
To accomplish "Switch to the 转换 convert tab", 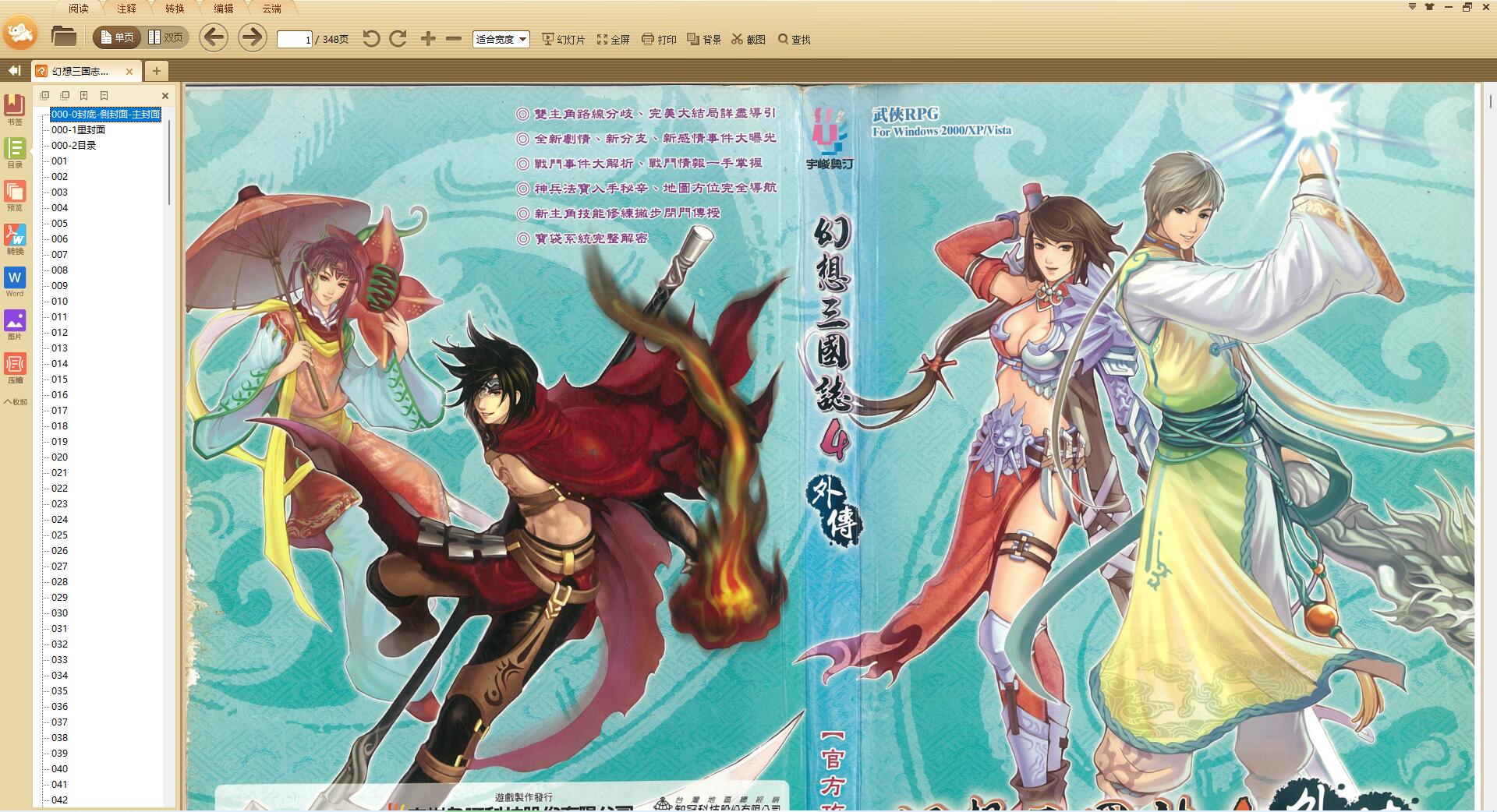I will pos(175,9).
